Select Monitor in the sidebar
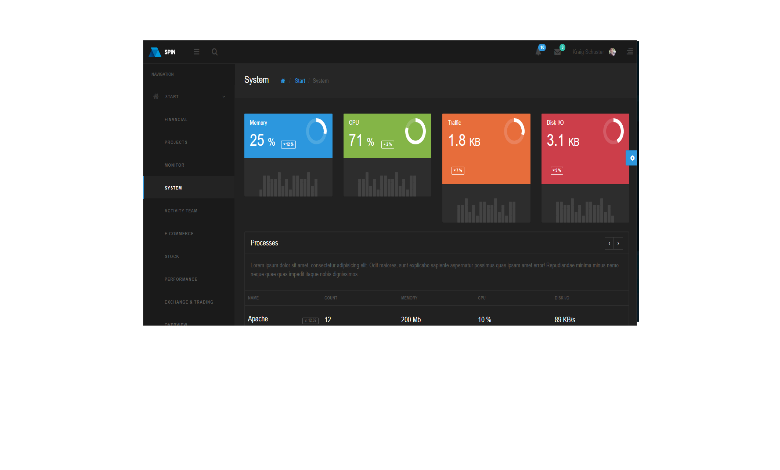Image resolution: width=780 pixels, height=470 pixels. click(174, 165)
